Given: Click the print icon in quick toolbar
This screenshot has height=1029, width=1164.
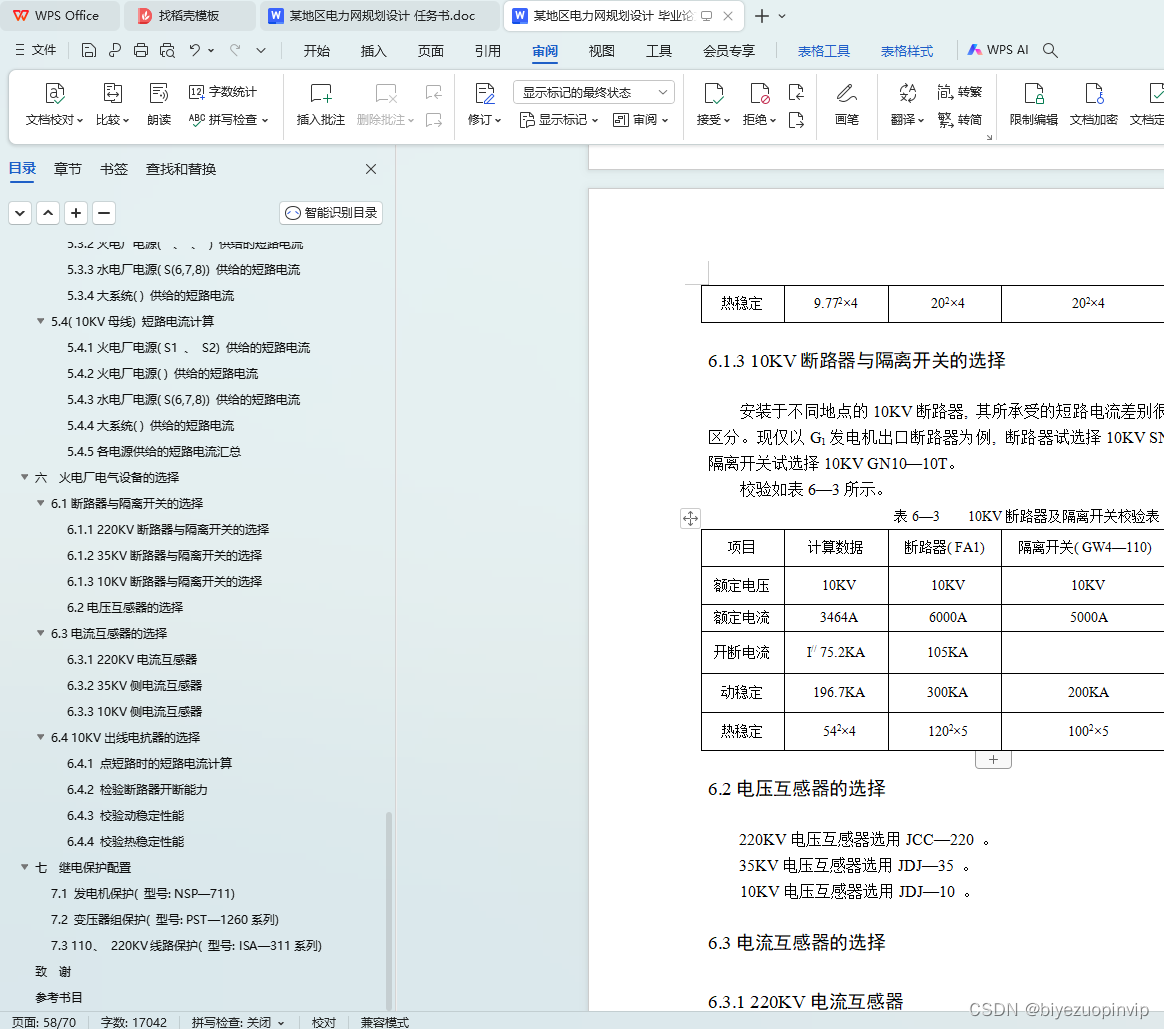Looking at the screenshot, I should [x=141, y=50].
